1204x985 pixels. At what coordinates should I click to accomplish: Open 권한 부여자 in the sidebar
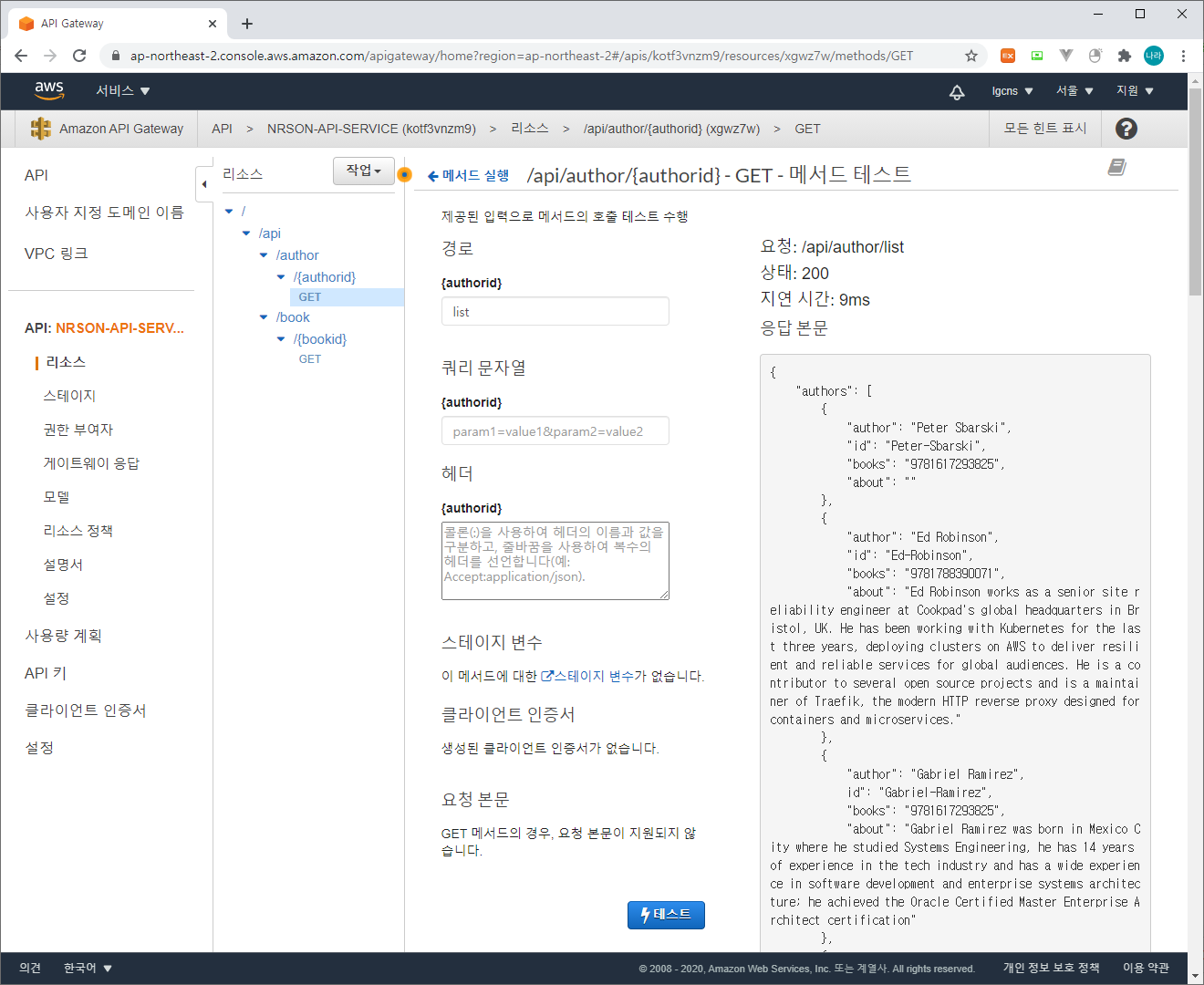[78, 430]
